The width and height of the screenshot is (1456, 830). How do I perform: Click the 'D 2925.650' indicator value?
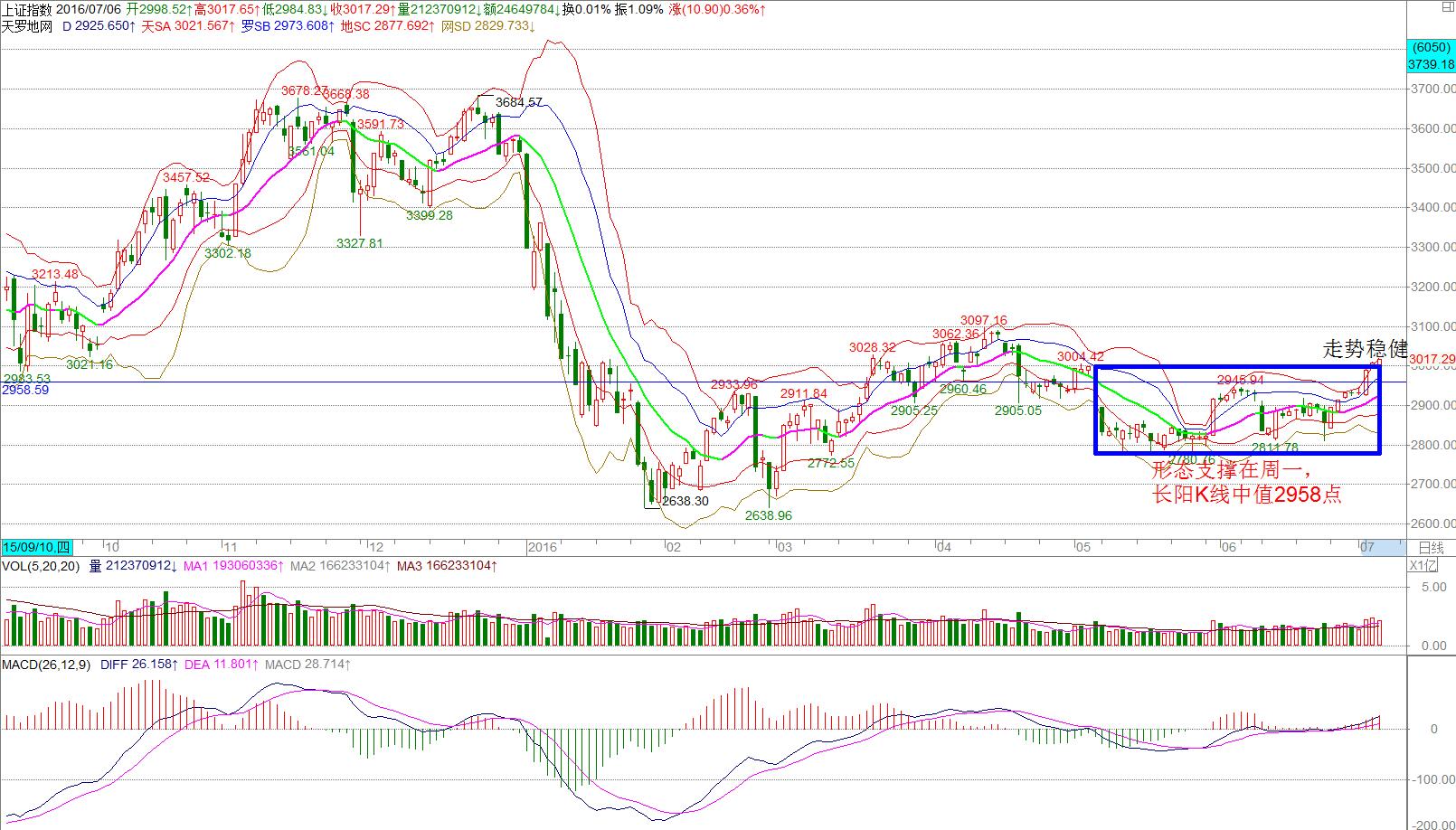(99, 26)
